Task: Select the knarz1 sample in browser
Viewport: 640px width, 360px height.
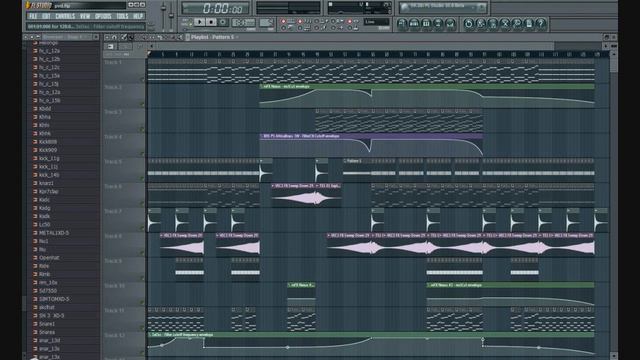Action: (x=46, y=183)
